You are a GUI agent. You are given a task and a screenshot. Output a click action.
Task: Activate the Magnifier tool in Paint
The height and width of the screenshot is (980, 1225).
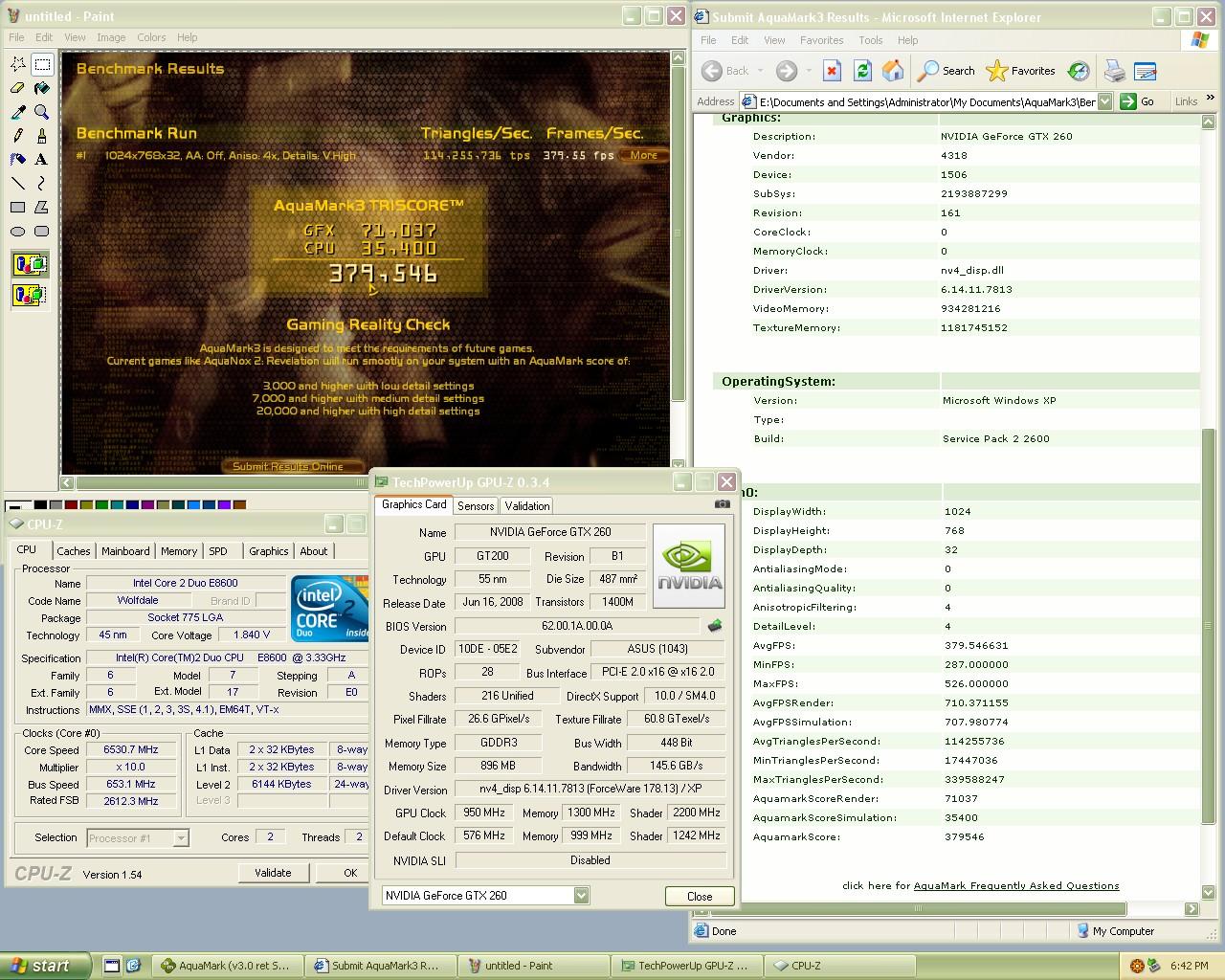click(x=42, y=112)
